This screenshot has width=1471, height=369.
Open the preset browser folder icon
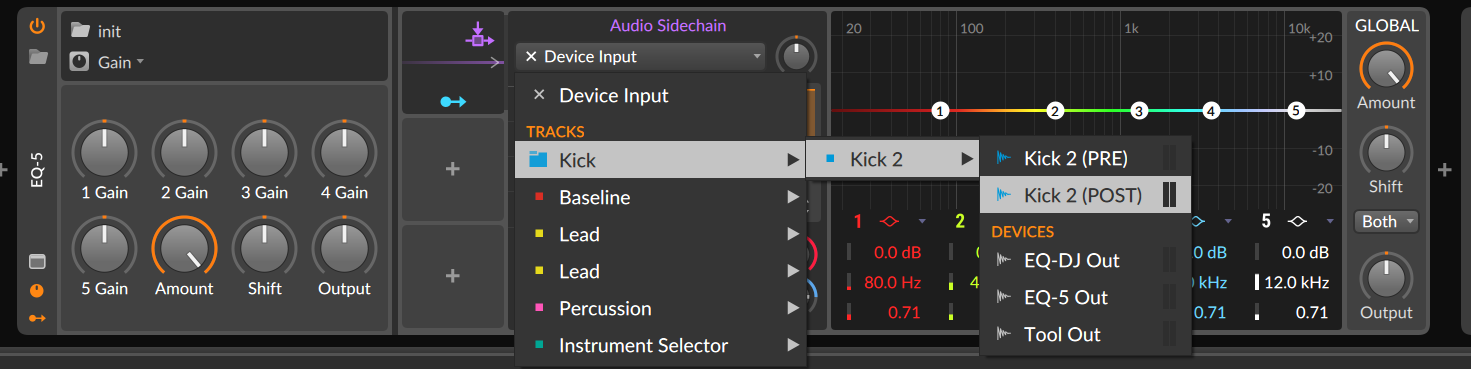(38, 57)
